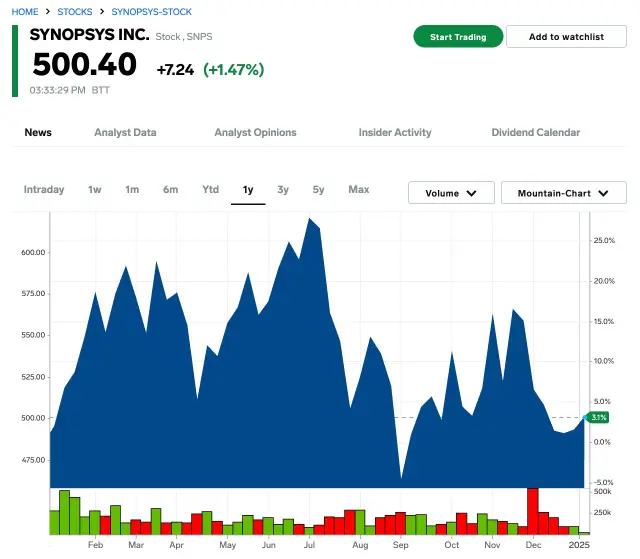Click the Start Trading button

point(458,37)
